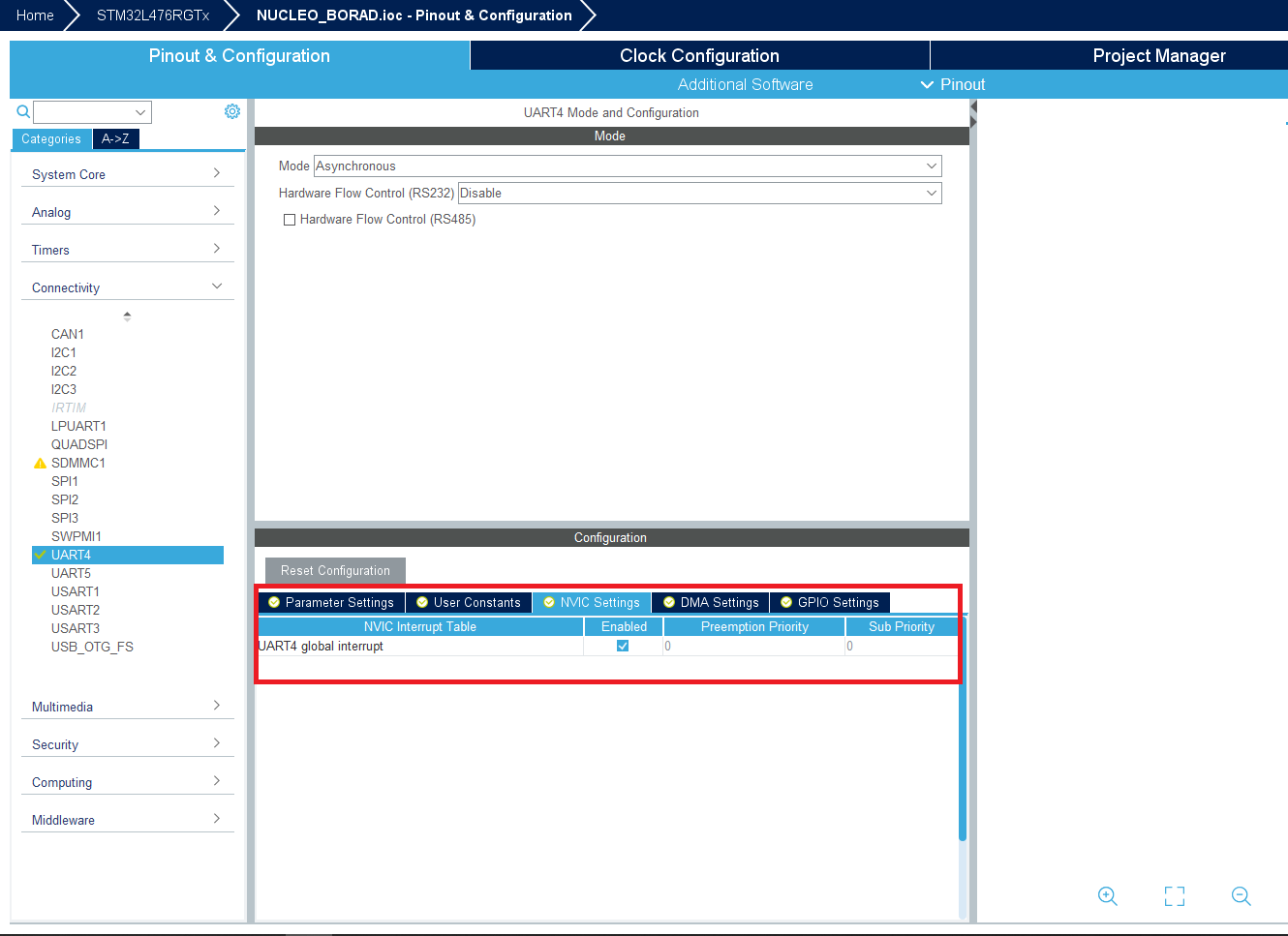1288x936 pixels.
Task: Click the Sub Priority value field
Action: pyautogui.click(x=902, y=646)
